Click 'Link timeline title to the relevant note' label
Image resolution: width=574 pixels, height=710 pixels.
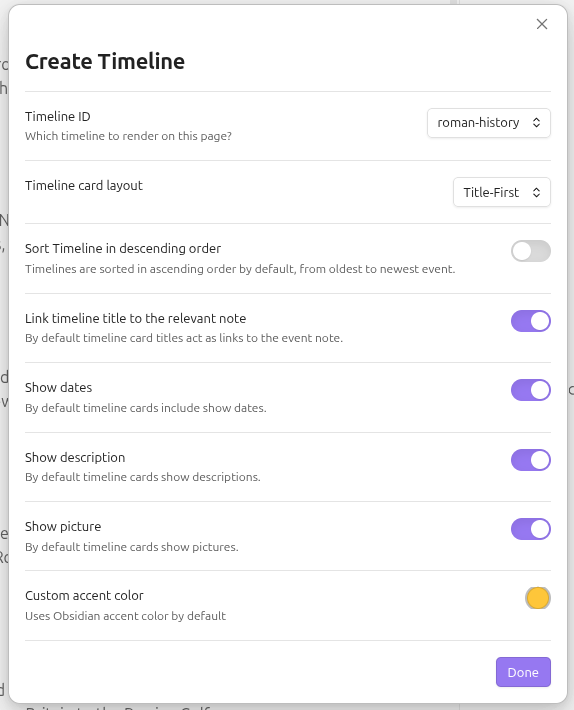[135, 319]
